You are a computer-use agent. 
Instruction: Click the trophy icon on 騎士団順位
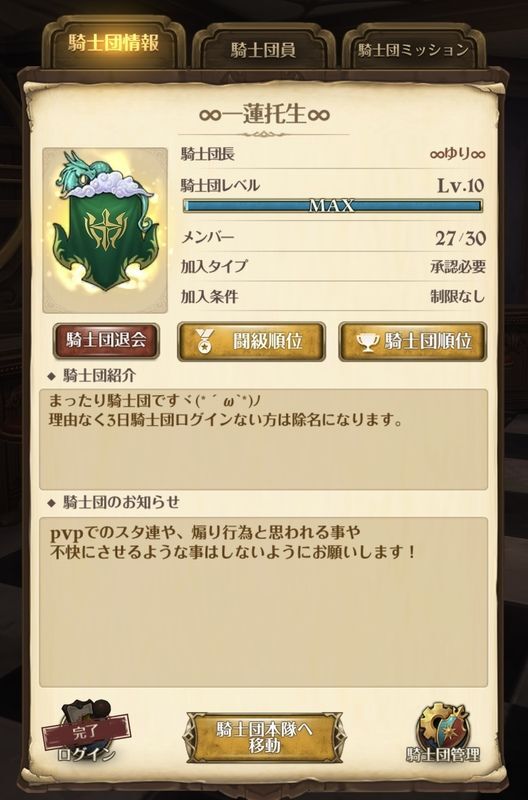366,341
